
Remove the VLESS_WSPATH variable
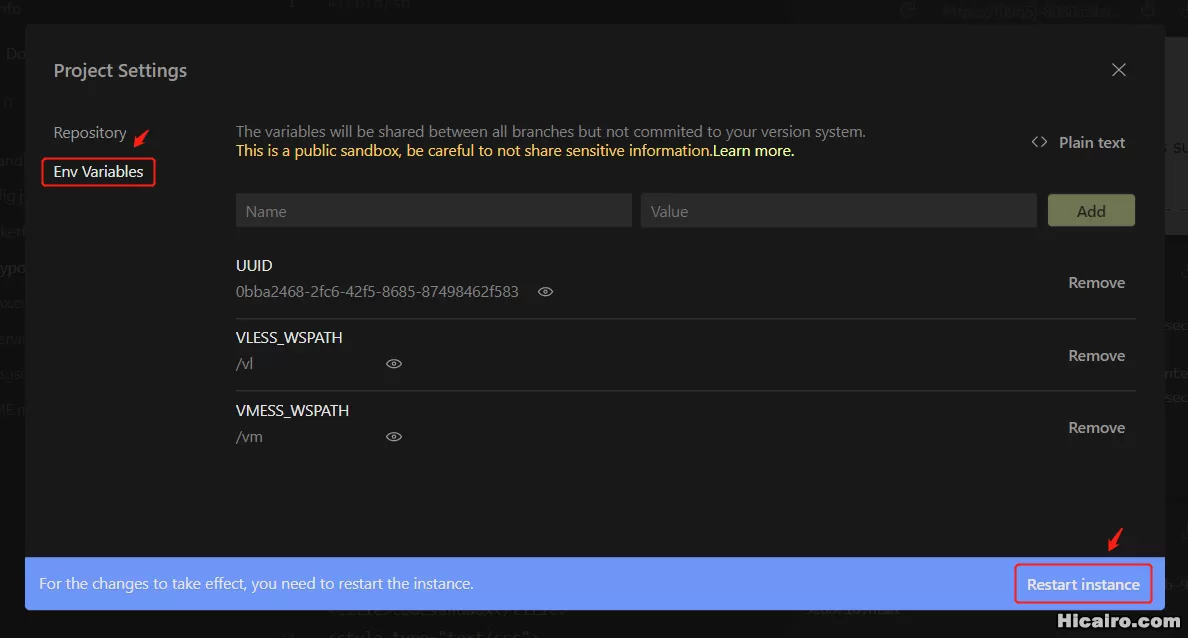click(x=1096, y=356)
